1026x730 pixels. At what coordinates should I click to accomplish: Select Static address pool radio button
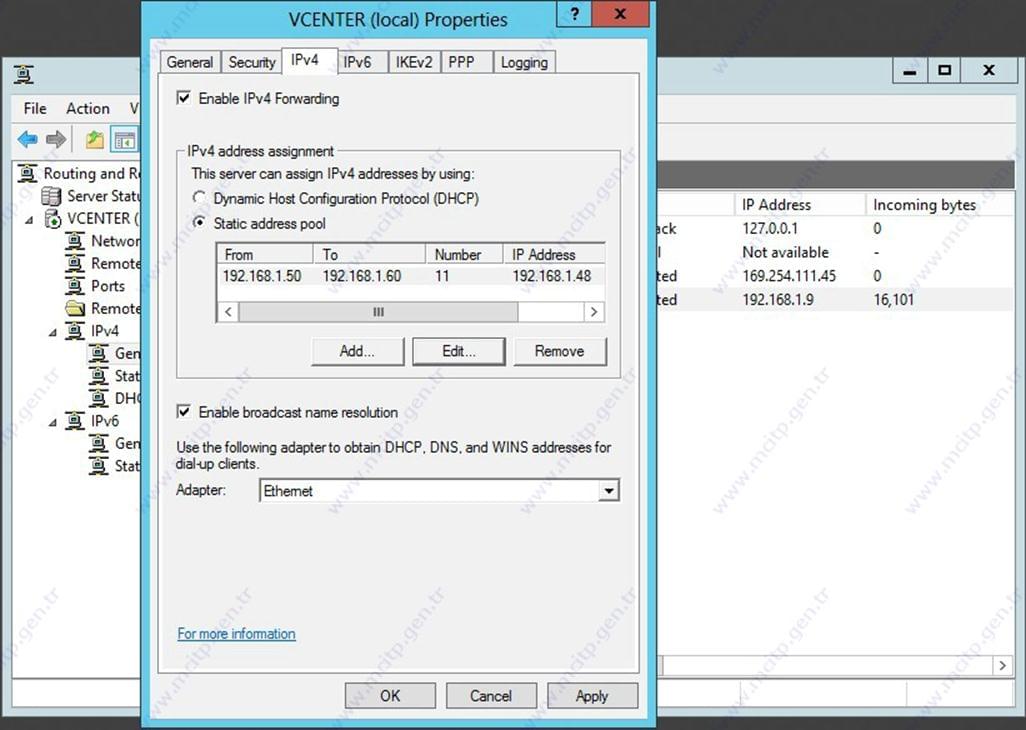(x=199, y=223)
